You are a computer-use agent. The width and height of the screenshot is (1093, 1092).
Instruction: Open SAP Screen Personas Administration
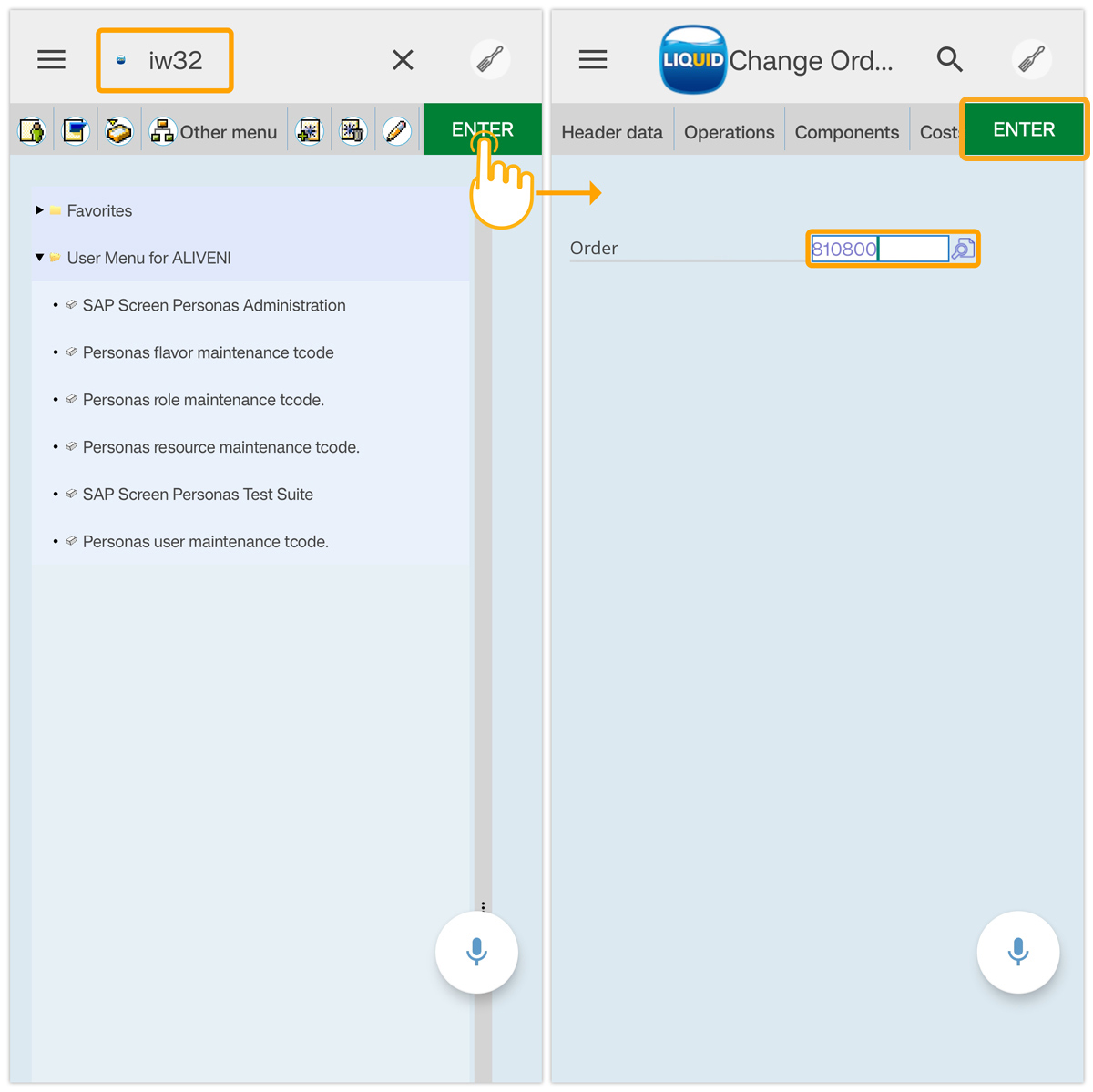(x=214, y=305)
